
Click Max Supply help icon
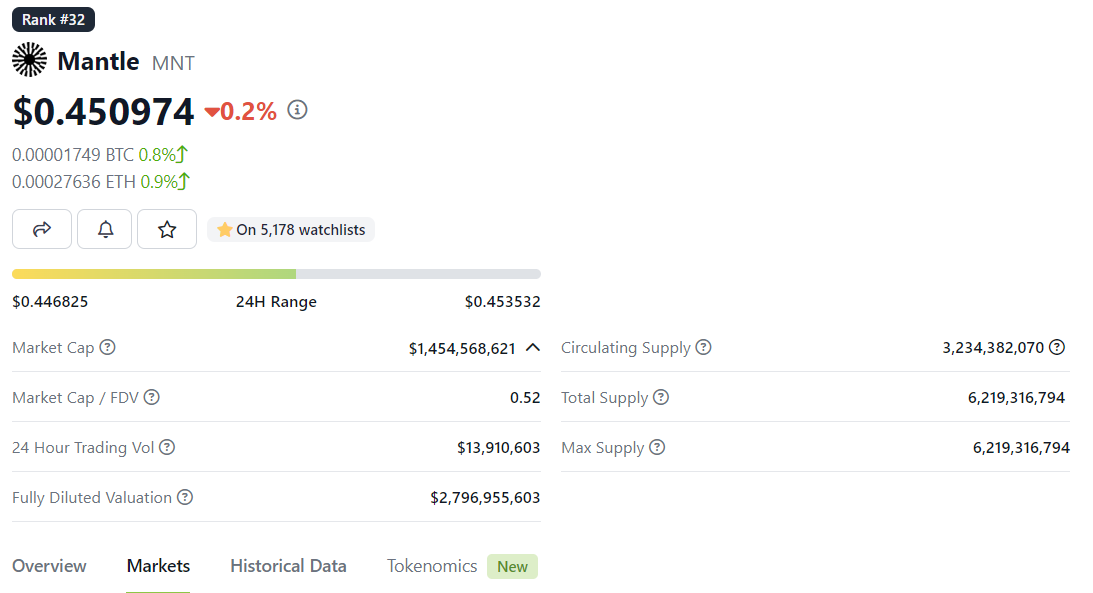657,447
